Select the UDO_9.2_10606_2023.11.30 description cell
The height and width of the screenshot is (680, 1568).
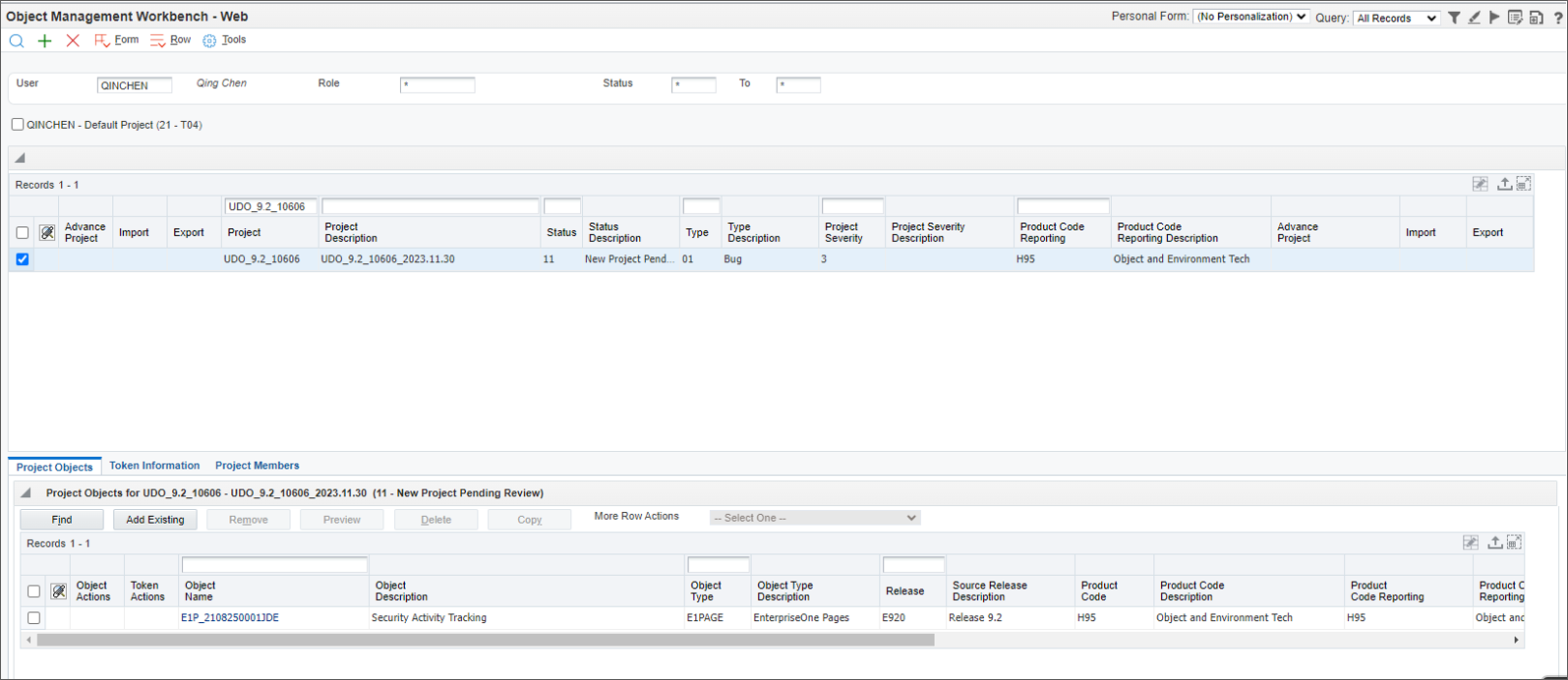387,259
